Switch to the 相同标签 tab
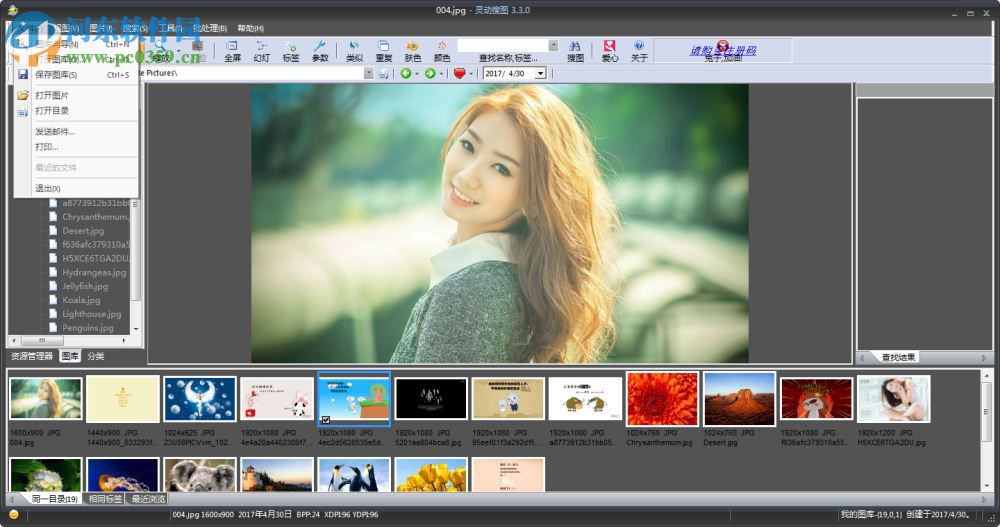This screenshot has width=1000, height=527. click(105, 499)
